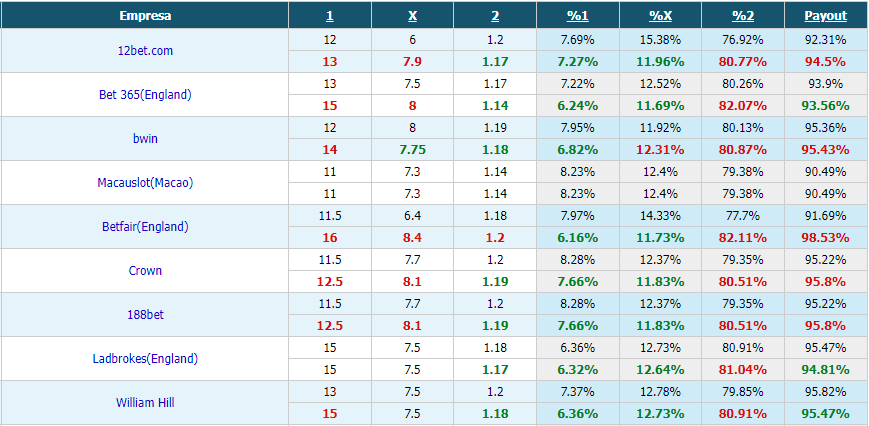Viewport: 869px width, 426px height.
Task: Sort by column X header
Action: (412, 16)
